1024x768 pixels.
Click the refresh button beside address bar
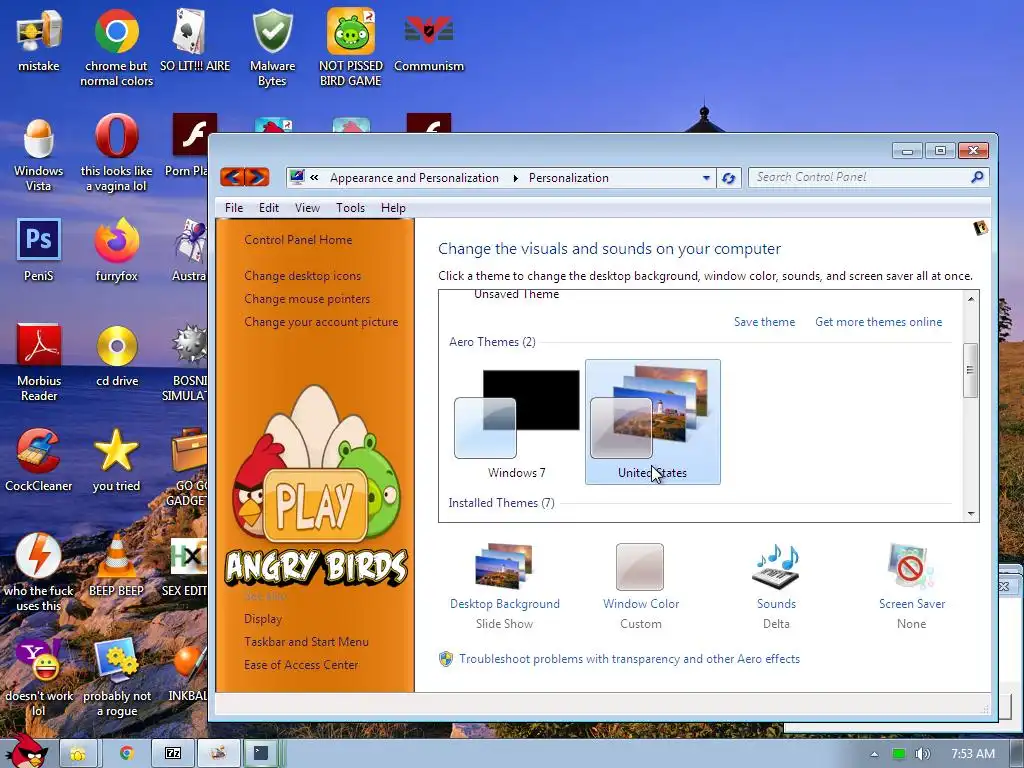[729, 178]
